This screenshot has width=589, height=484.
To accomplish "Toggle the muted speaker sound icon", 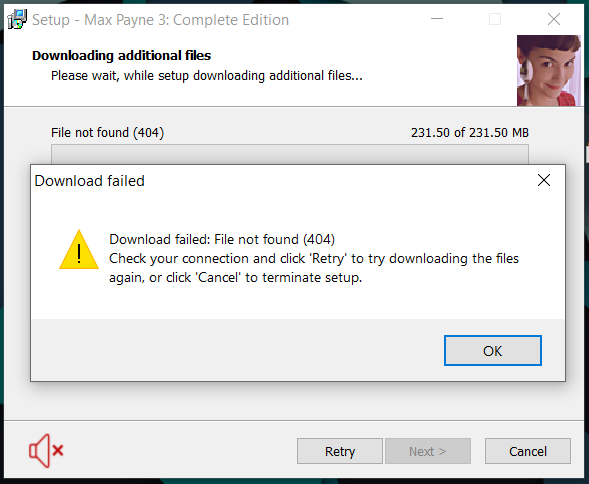I will [46, 451].
